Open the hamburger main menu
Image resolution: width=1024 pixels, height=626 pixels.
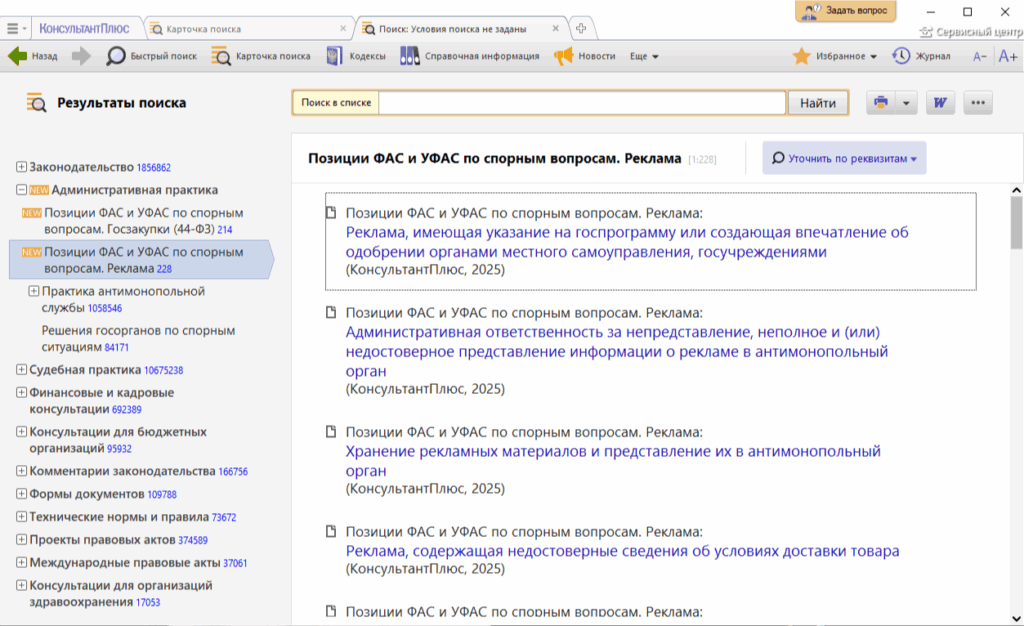coord(16,29)
